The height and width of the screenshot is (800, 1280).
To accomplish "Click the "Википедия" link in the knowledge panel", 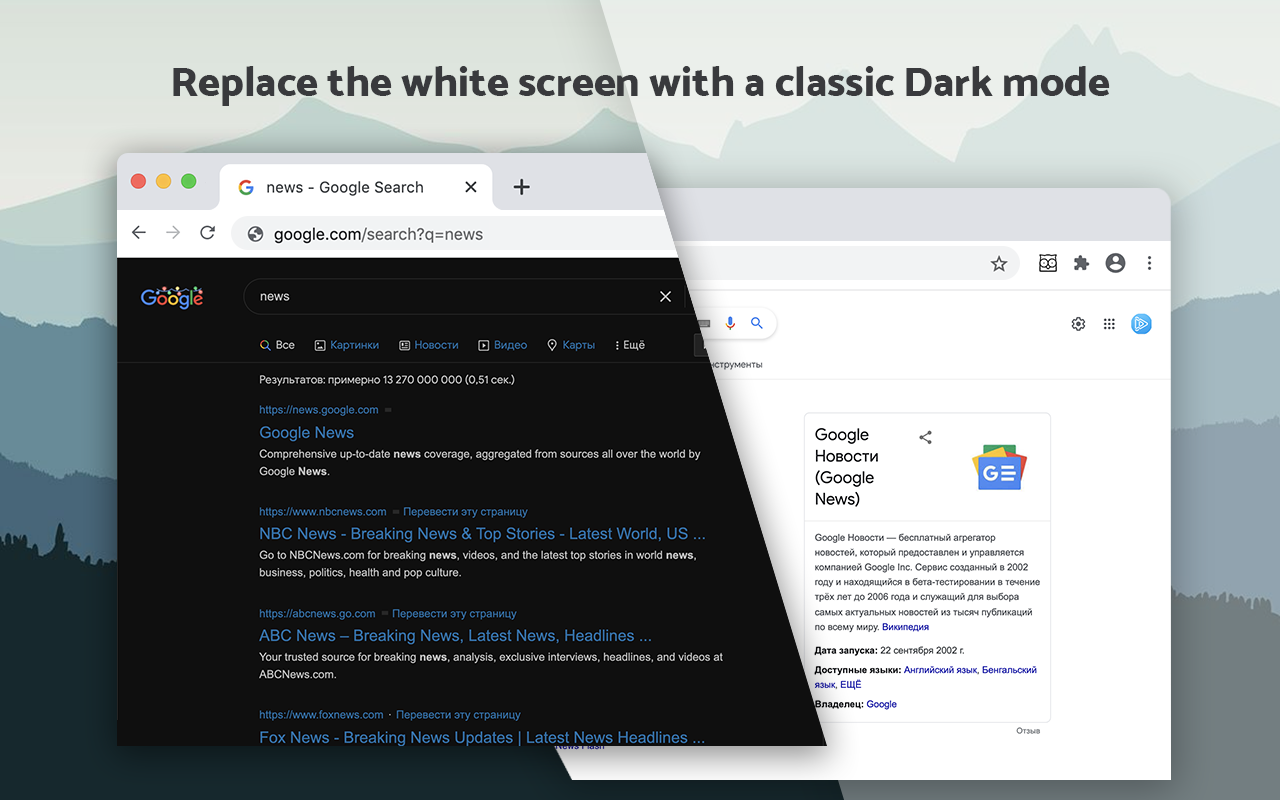I will coord(905,626).
